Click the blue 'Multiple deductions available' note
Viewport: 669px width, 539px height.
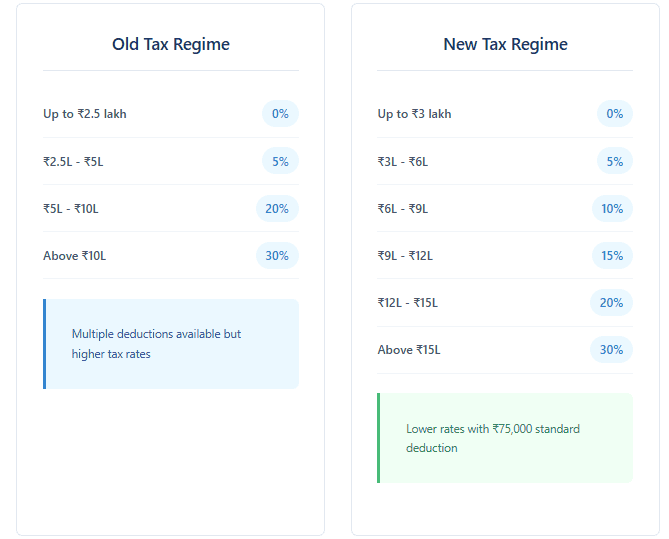pos(171,344)
